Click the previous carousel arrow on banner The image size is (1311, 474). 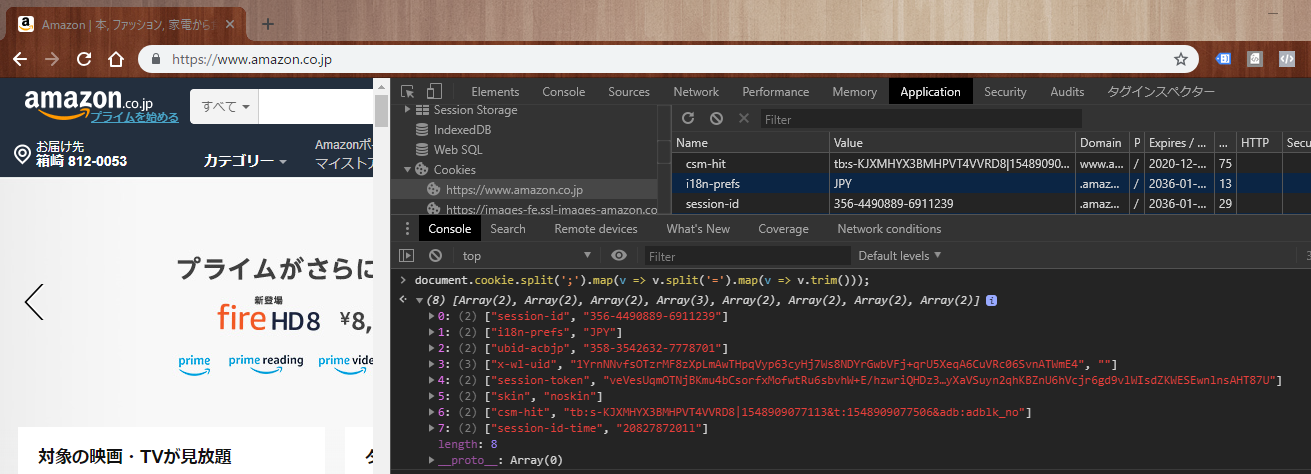[34, 301]
